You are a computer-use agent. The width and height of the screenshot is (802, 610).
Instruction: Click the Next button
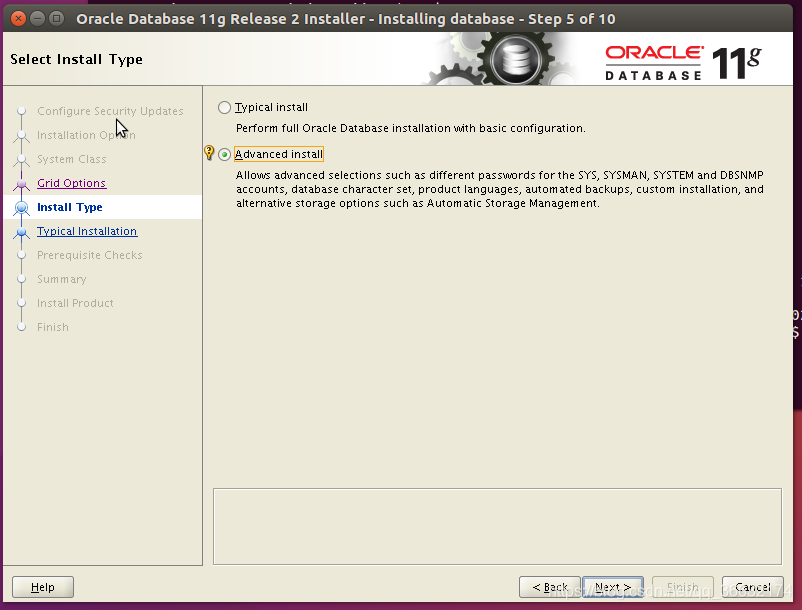point(613,587)
